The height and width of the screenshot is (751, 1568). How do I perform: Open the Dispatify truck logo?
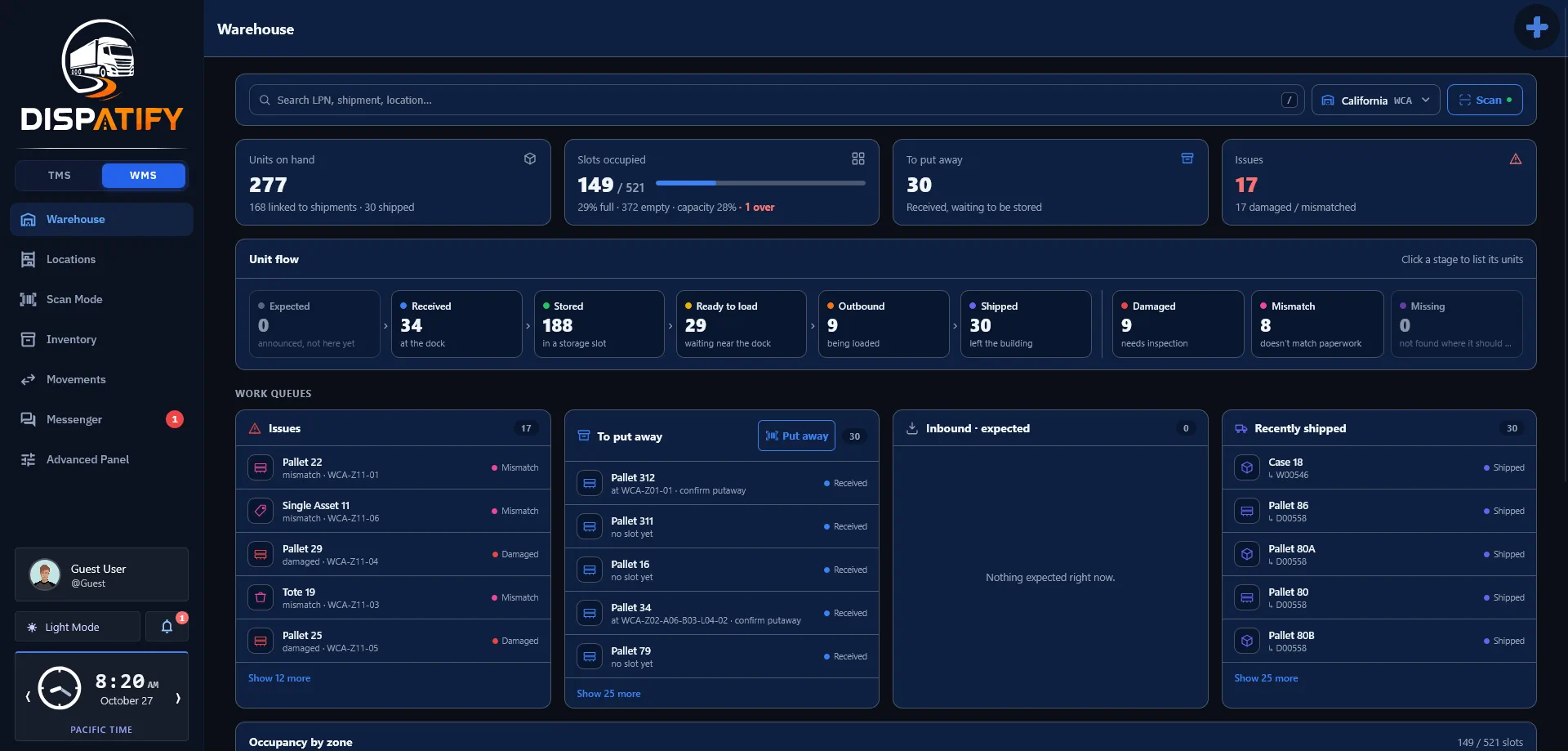pos(101,75)
